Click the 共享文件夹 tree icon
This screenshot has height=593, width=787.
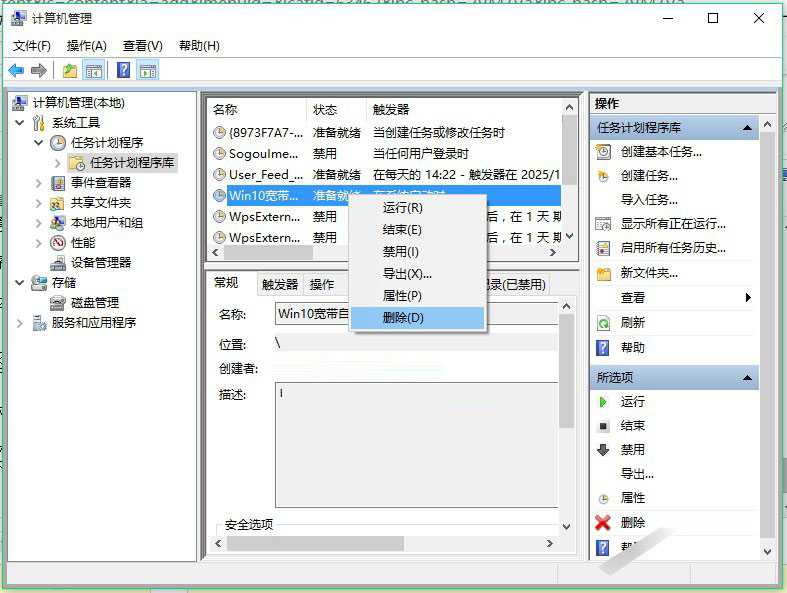(x=57, y=203)
